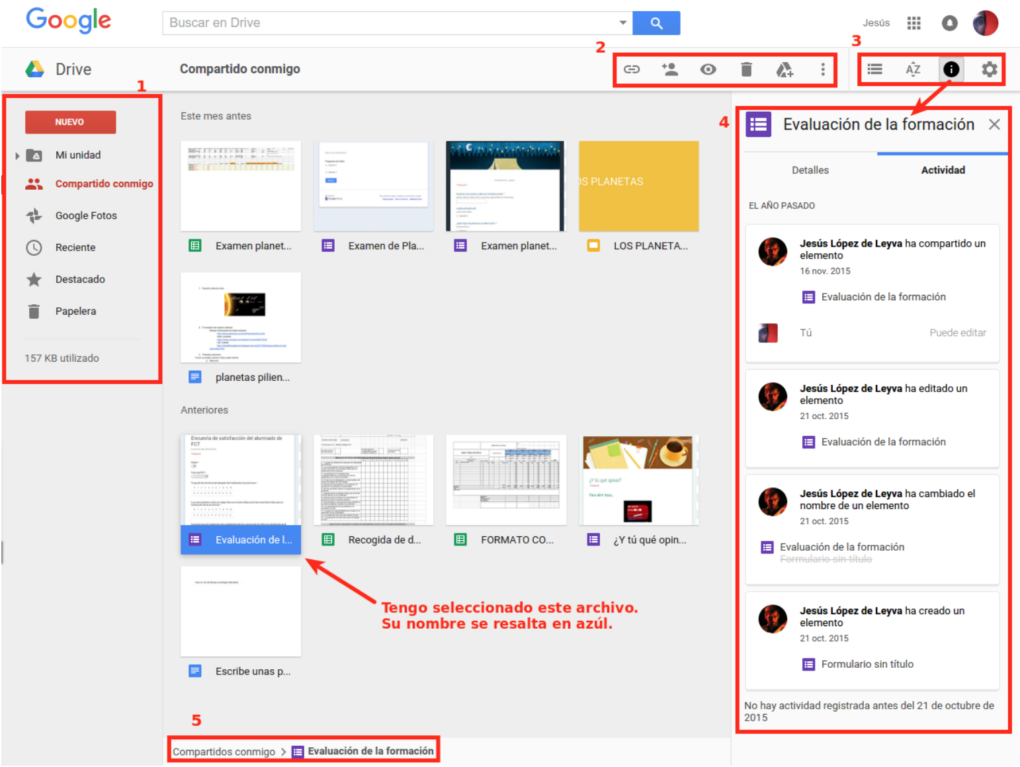
Task: Sort files with the A-Z icon
Action: [913, 69]
